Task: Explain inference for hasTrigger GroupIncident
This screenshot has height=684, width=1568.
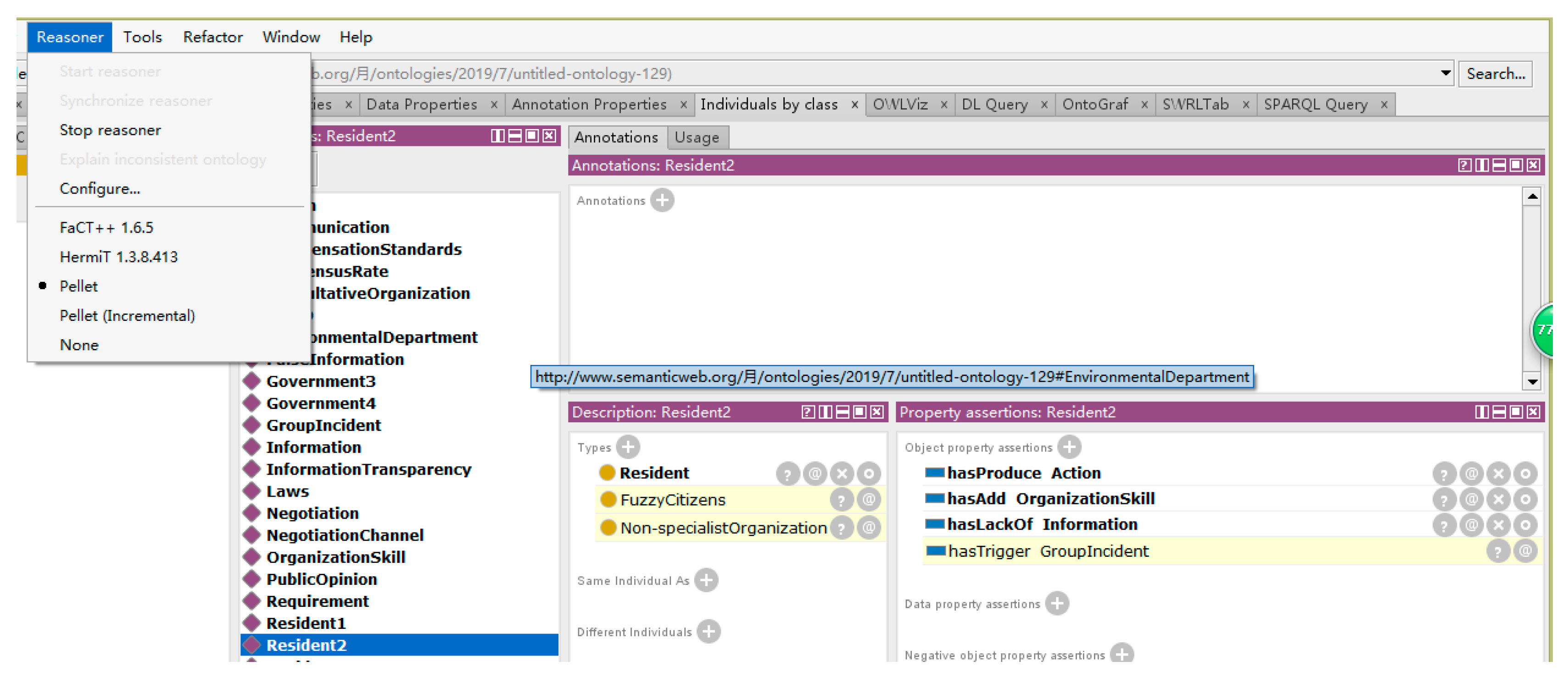Action: [1497, 551]
